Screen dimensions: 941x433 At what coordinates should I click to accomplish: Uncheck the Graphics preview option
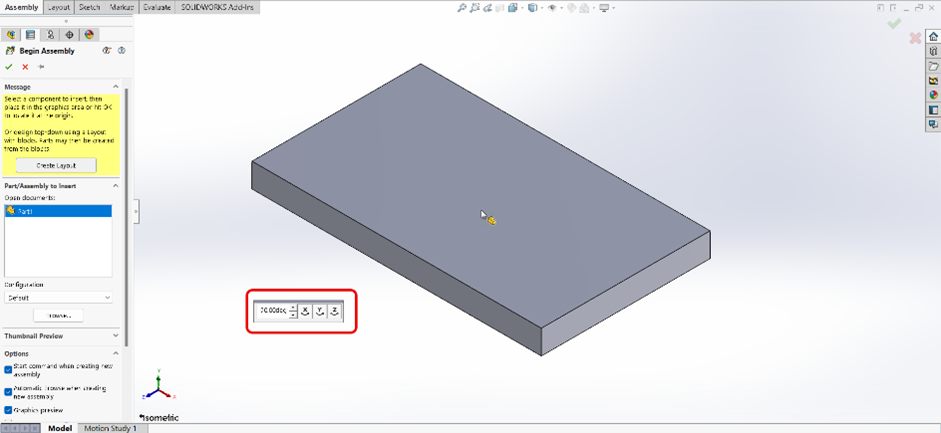click(8, 410)
